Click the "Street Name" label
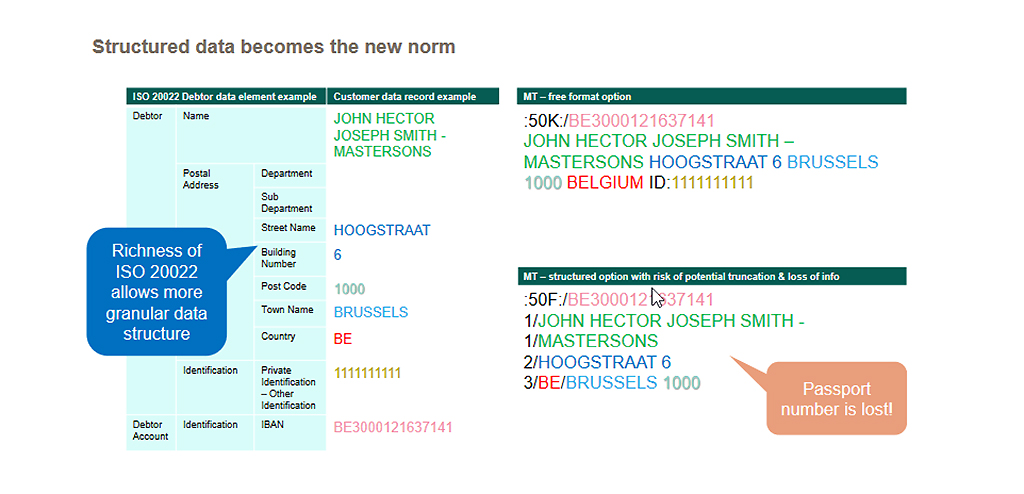 click(288, 228)
